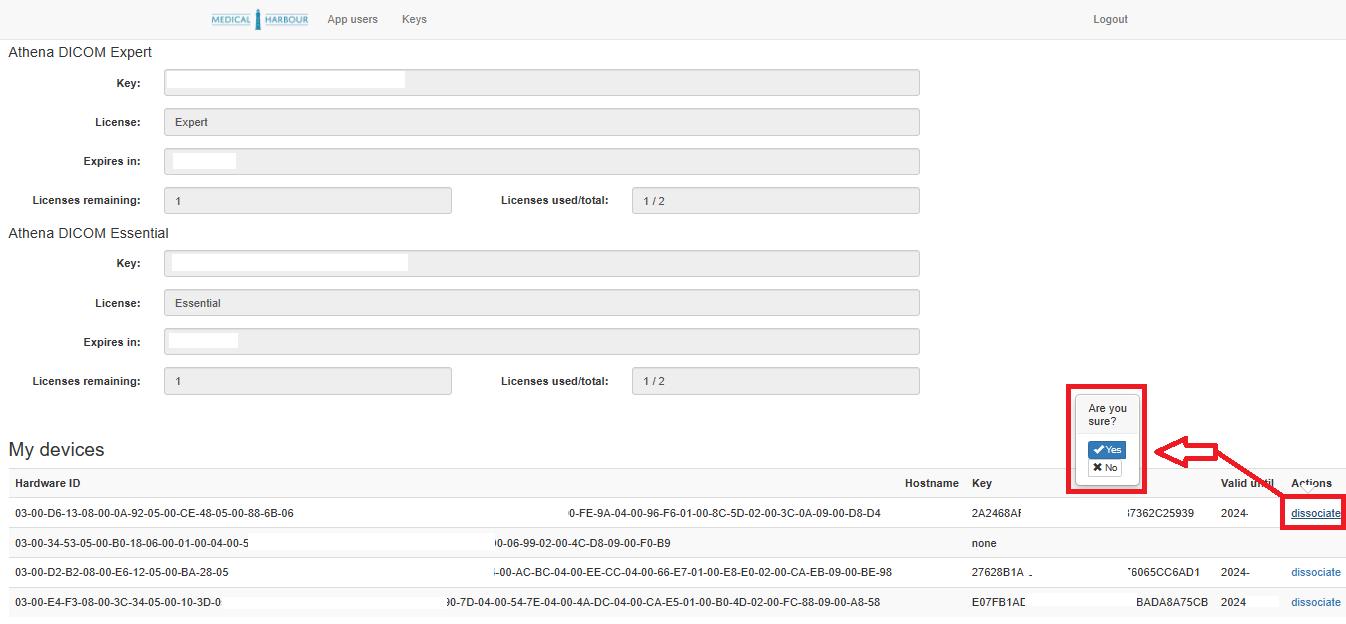The height and width of the screenshot is (624, 1346).
Task: Click the Hardware ID column header
Action: pyautogui.click(x=48, y=483)
